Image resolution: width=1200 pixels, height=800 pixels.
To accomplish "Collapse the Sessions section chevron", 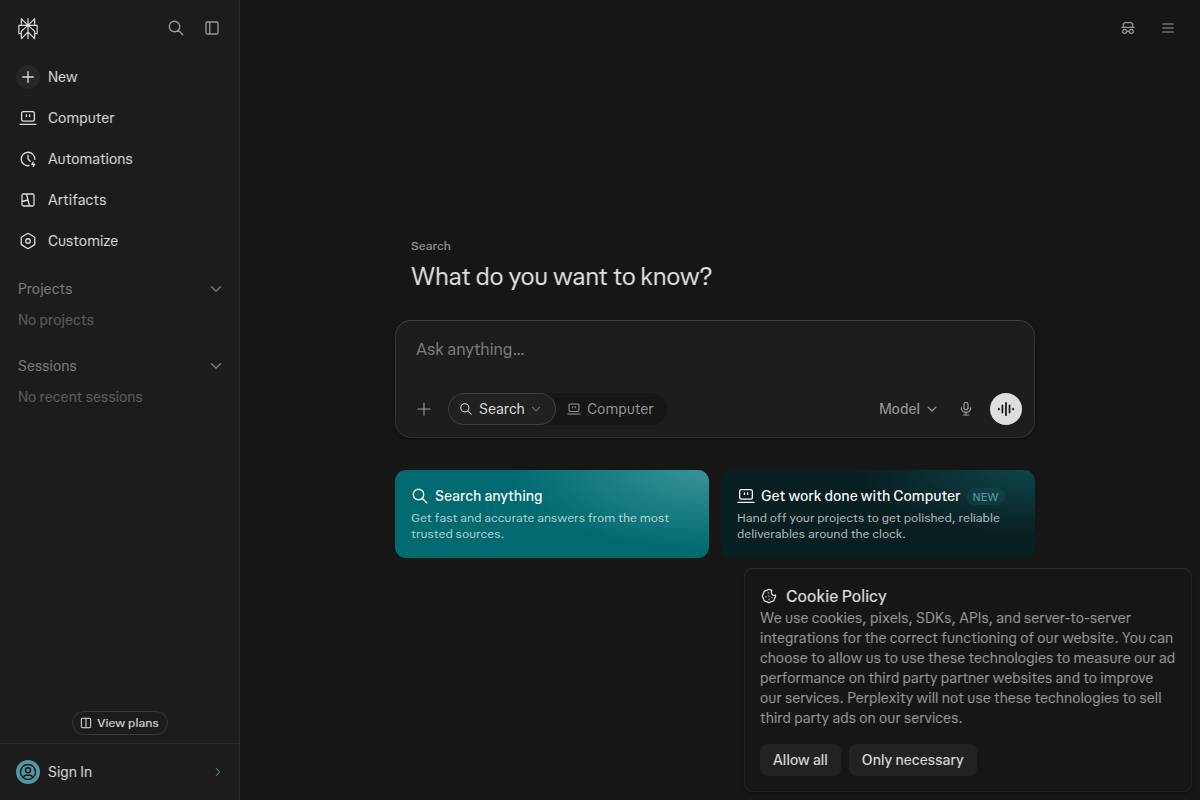I will click(x=216, y=366).
